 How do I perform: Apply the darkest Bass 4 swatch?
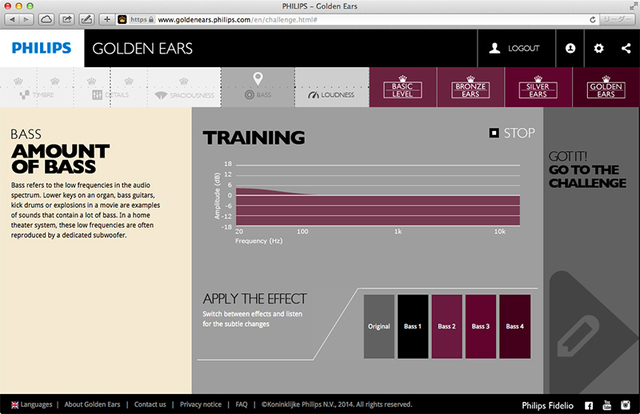tap(515, 327)
